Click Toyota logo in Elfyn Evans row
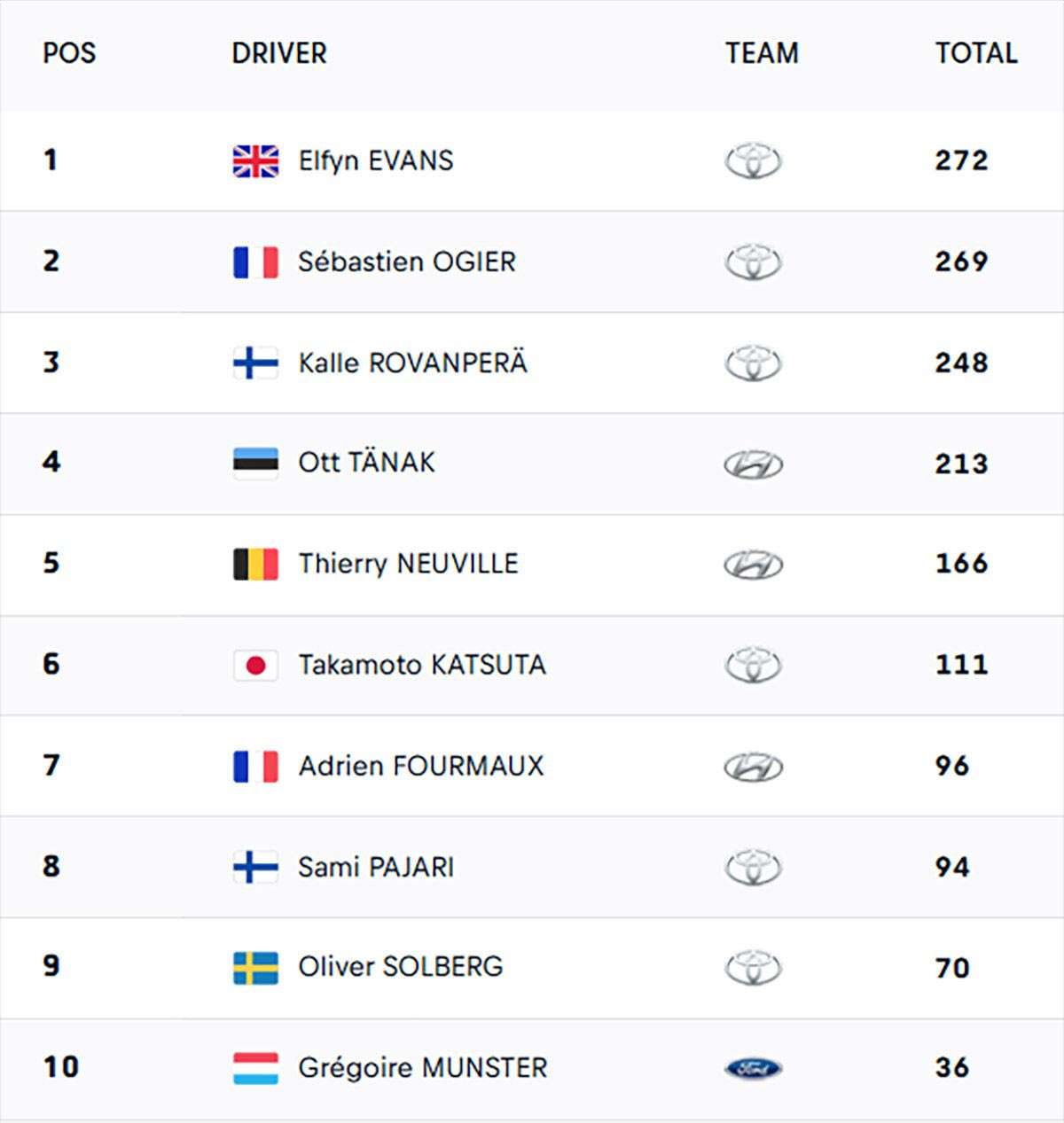This screenshot has height=1123, width=1064. 753,161
